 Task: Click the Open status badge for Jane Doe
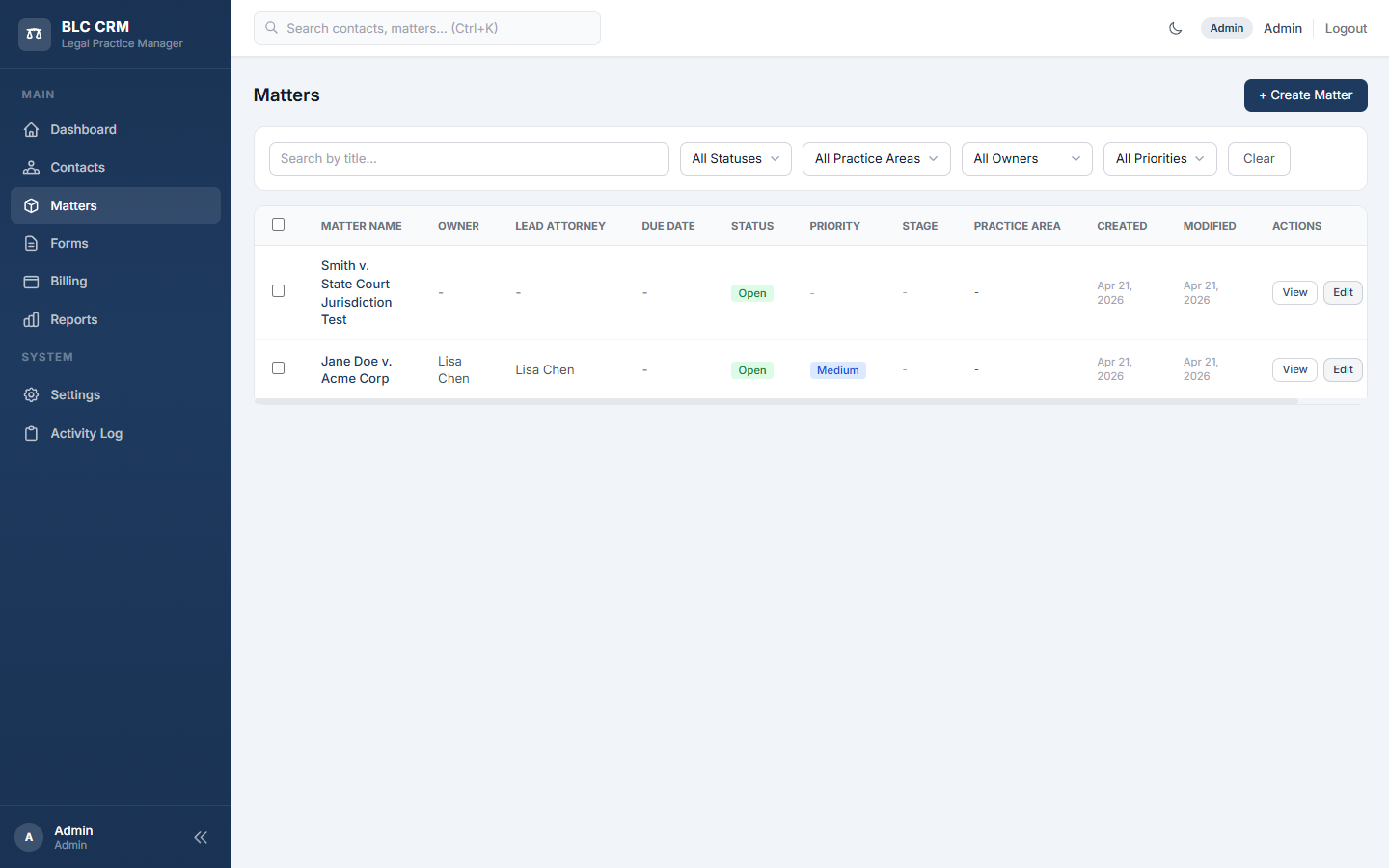pyautogui.click(x=752, y=370)
